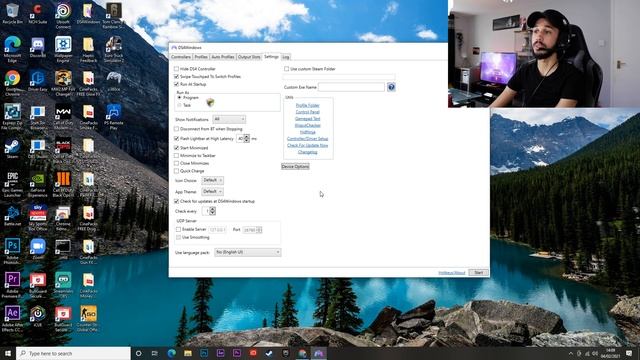Uncheck Run At Startup
The image size is (640, 360).
pyautogui.click(x=176, y=84)
